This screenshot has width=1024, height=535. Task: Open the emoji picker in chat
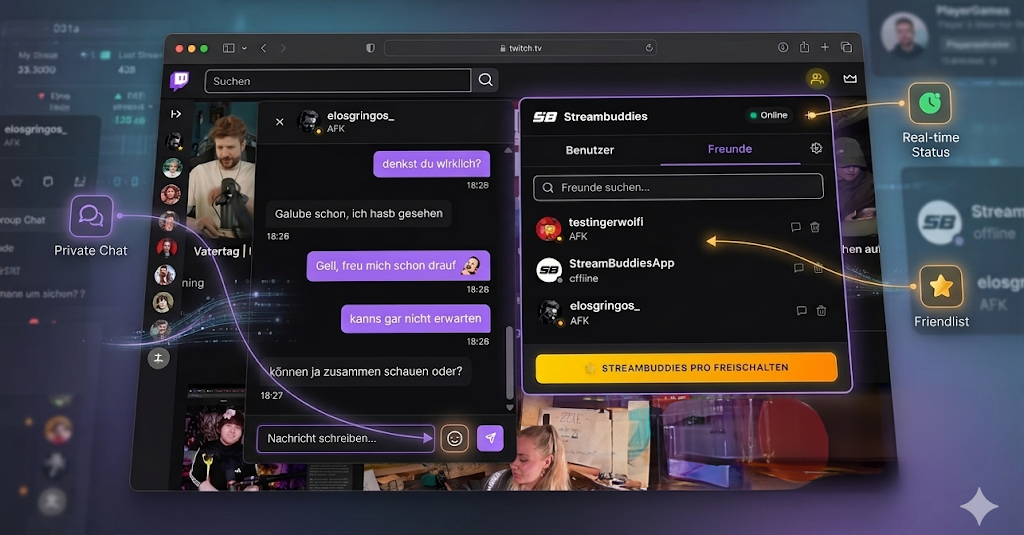tap(455, 438)
